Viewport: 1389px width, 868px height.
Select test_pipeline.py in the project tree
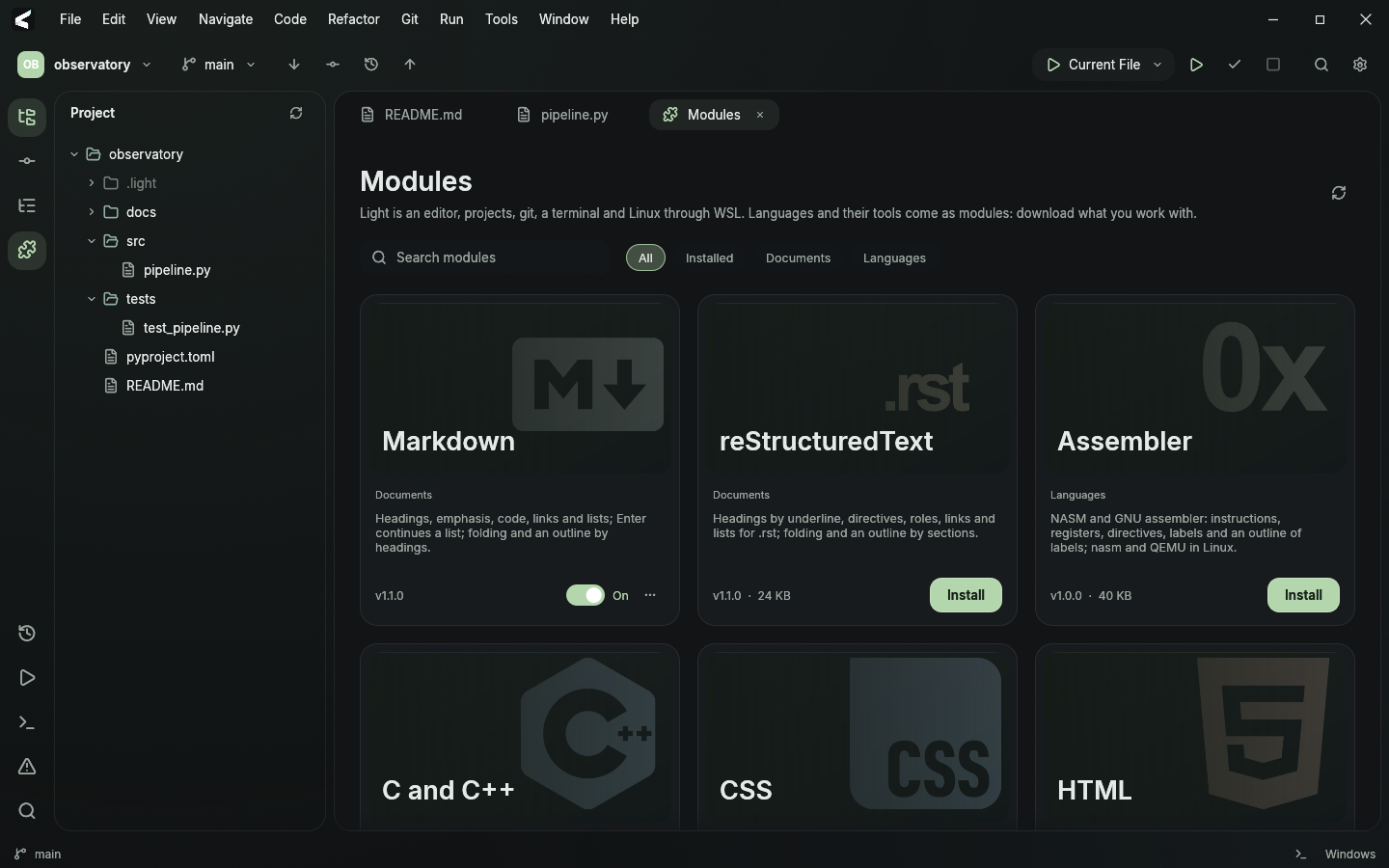[x=191, y=328]
